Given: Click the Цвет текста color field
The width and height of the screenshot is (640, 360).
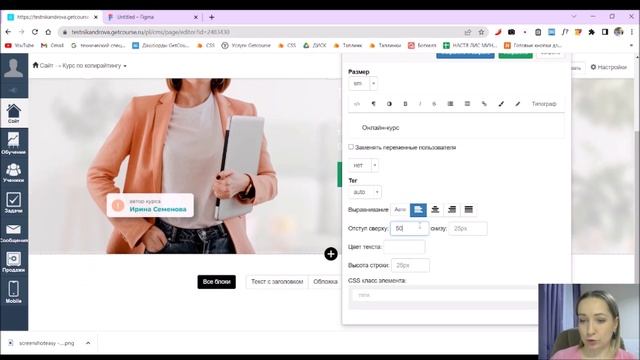Looking at the screenshot, I should [x=404, y=247].
